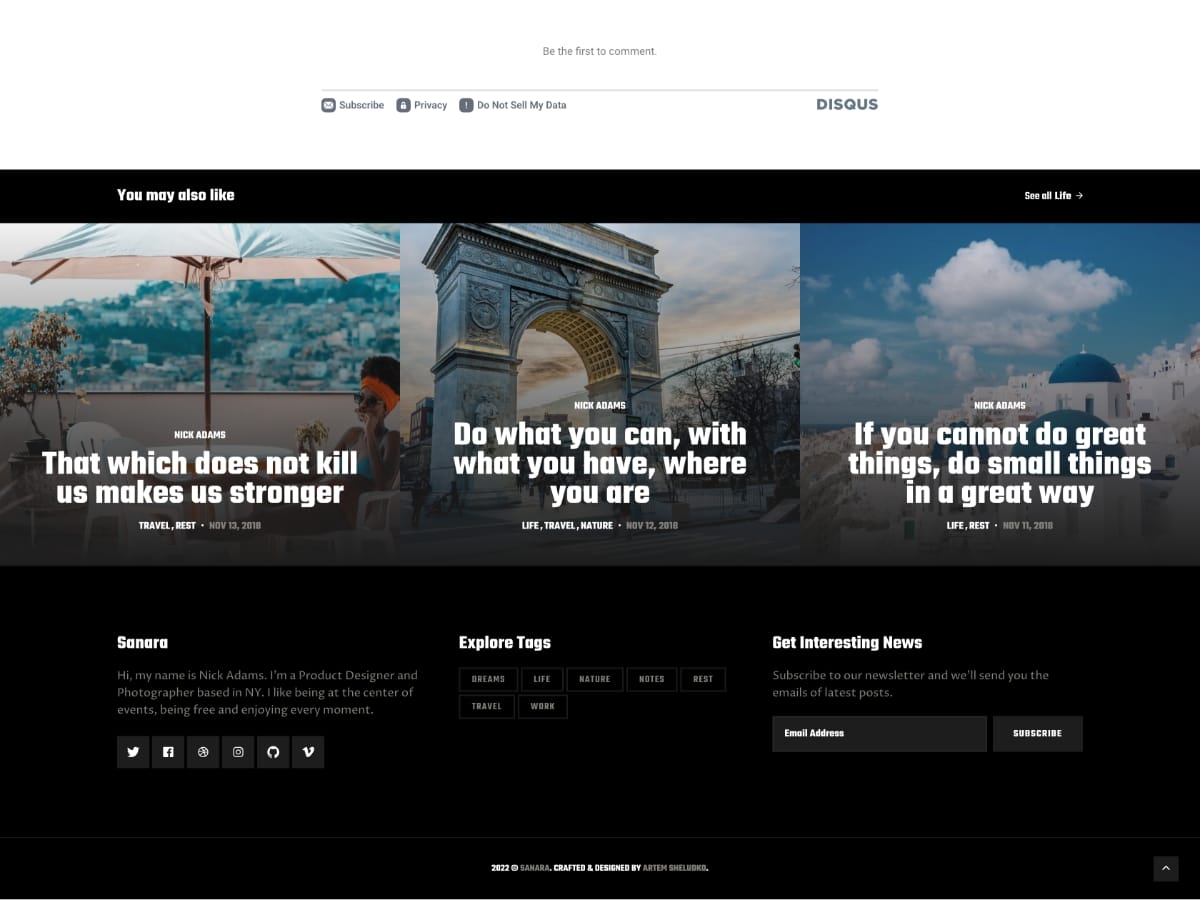Select the Dreams tag
1200x900 pixels.
[488, 679]
